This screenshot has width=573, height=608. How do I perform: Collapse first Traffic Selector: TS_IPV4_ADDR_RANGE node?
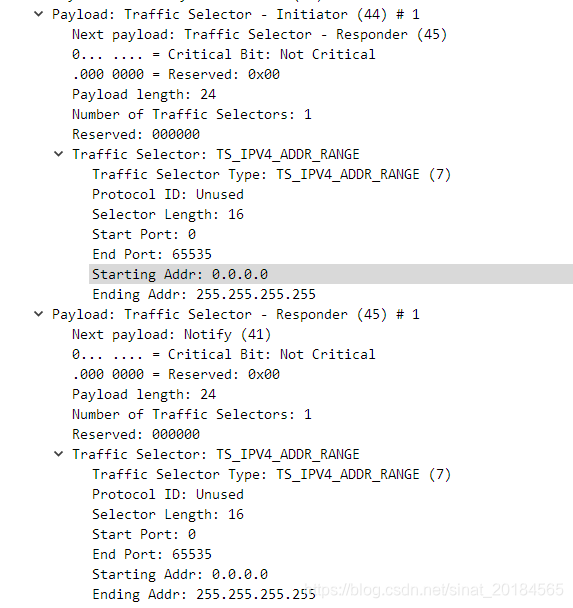pyautogui.click(x=59, y=154)
